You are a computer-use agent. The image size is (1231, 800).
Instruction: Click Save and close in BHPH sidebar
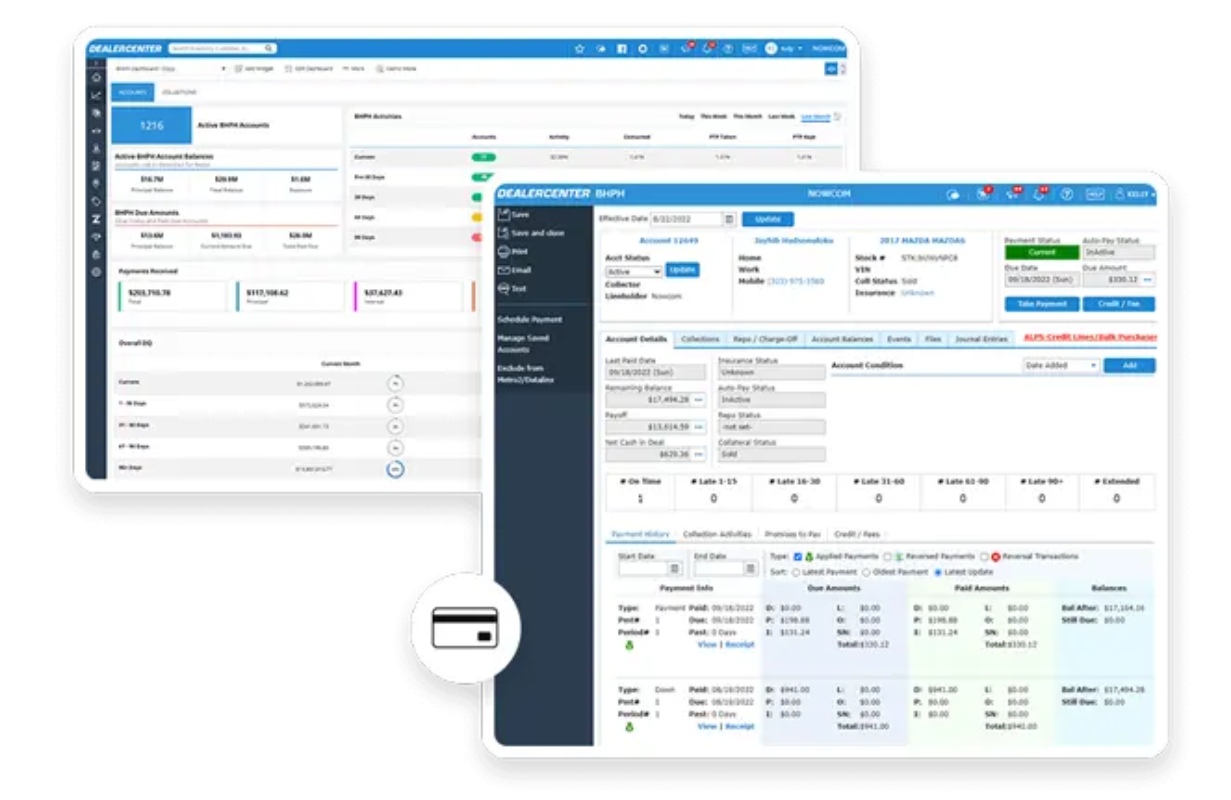pos(530,233)
